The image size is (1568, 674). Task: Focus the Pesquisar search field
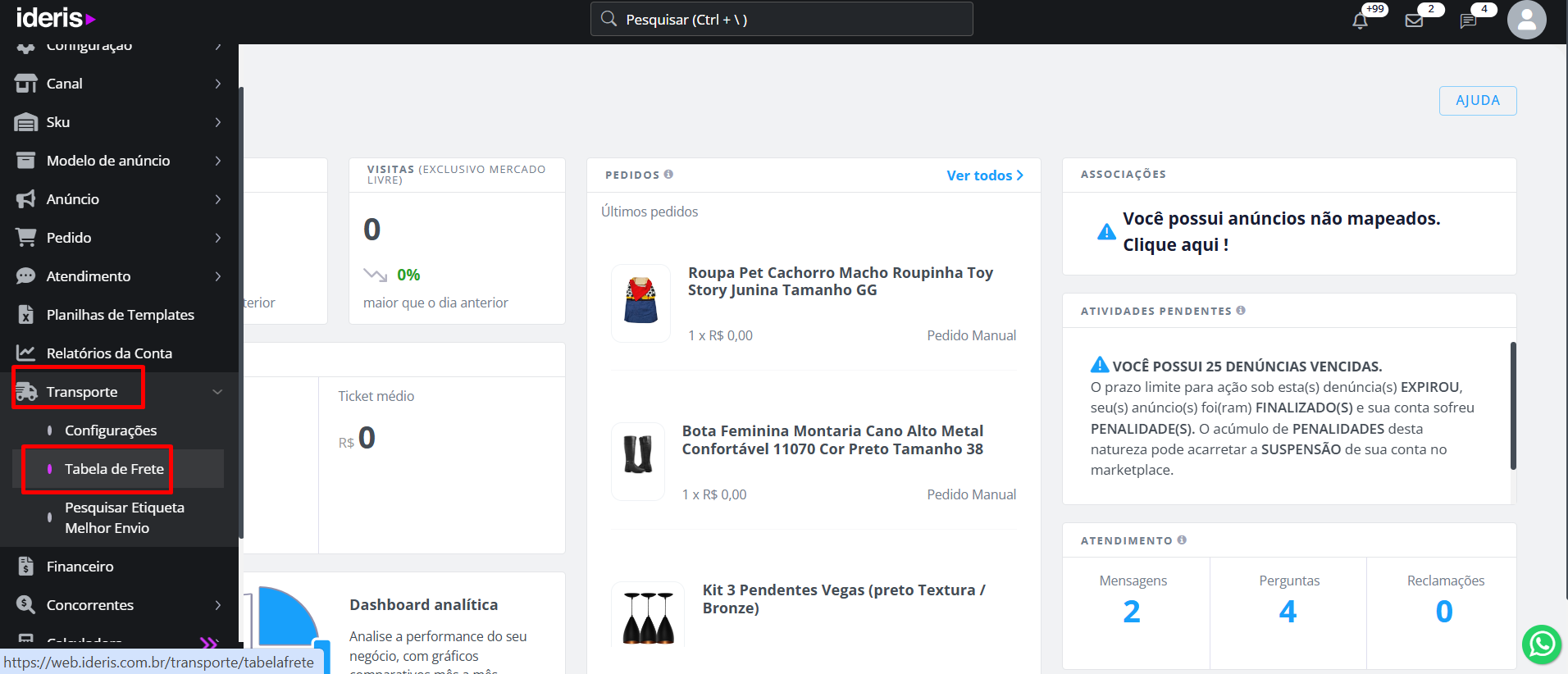[782, 19]
